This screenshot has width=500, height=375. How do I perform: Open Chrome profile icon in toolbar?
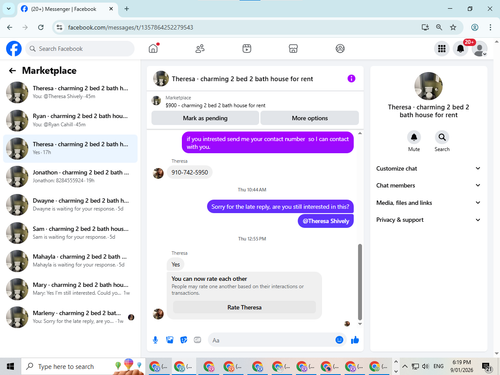[x=475, y=27]
